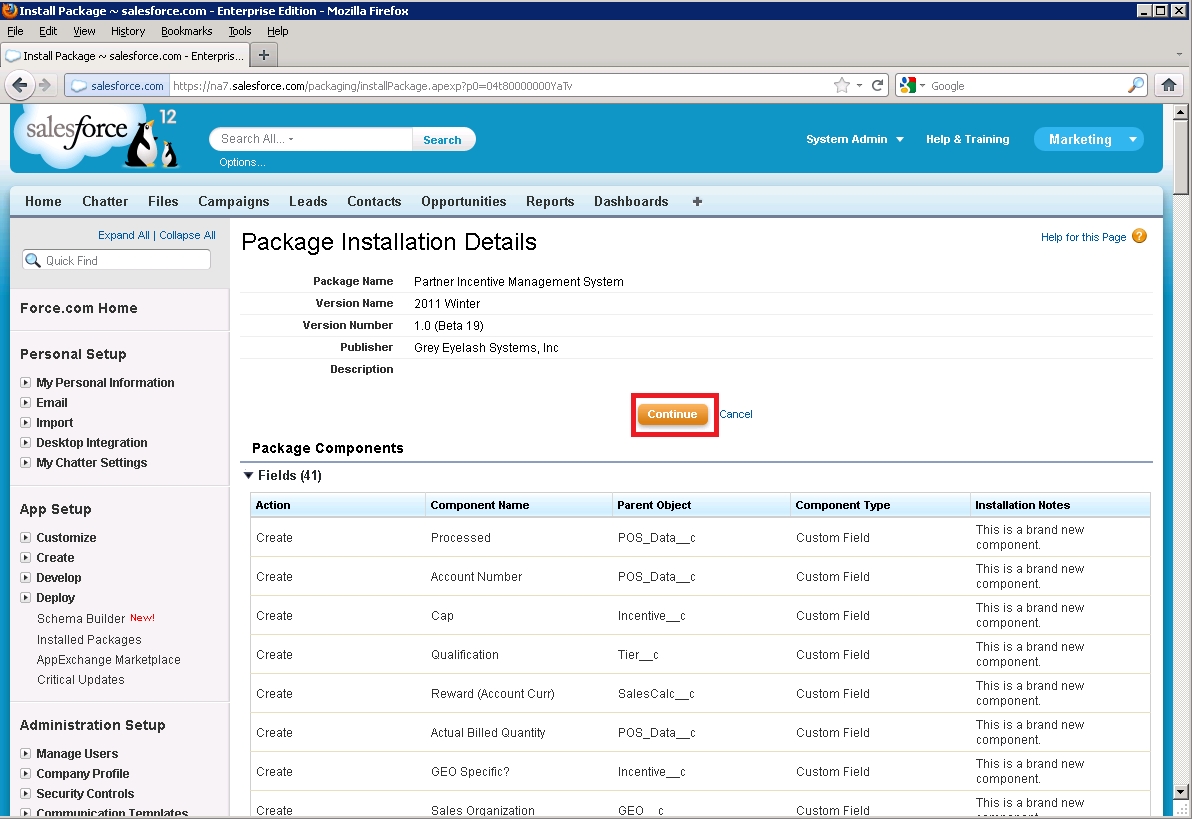Click the browser back arrow button
This screenshot has height=819, width=1192.
coord(20,86)
